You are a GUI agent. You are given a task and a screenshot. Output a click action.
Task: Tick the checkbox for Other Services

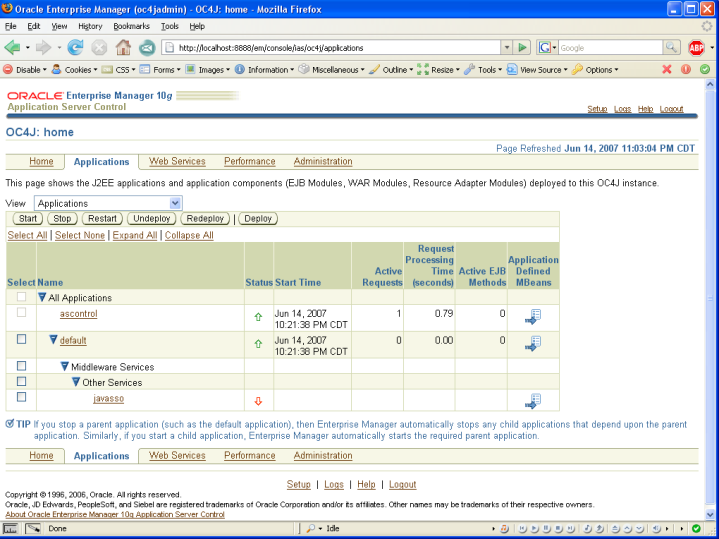click(x=21, y=381)
